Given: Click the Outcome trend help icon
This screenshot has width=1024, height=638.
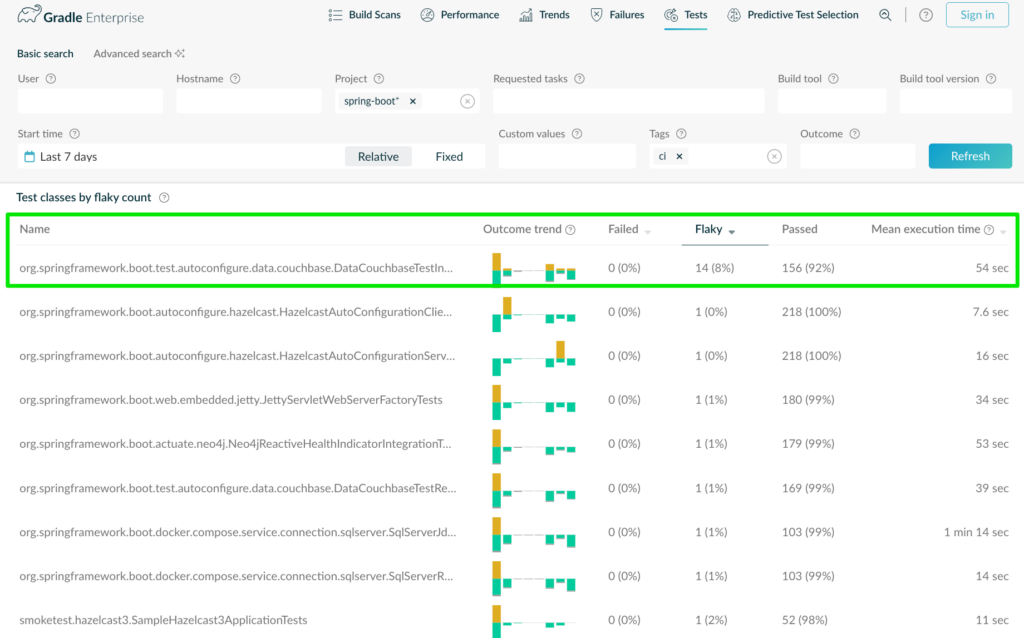Looking at the screenshot, I should (570, 230).
